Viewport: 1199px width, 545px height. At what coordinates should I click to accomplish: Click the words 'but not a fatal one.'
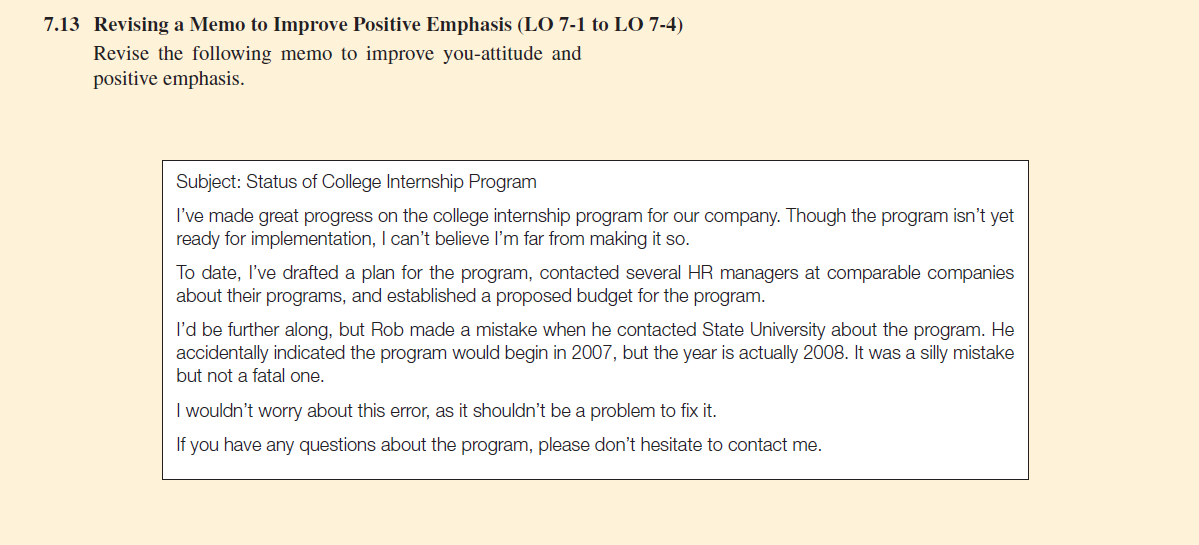coord(250,376)
